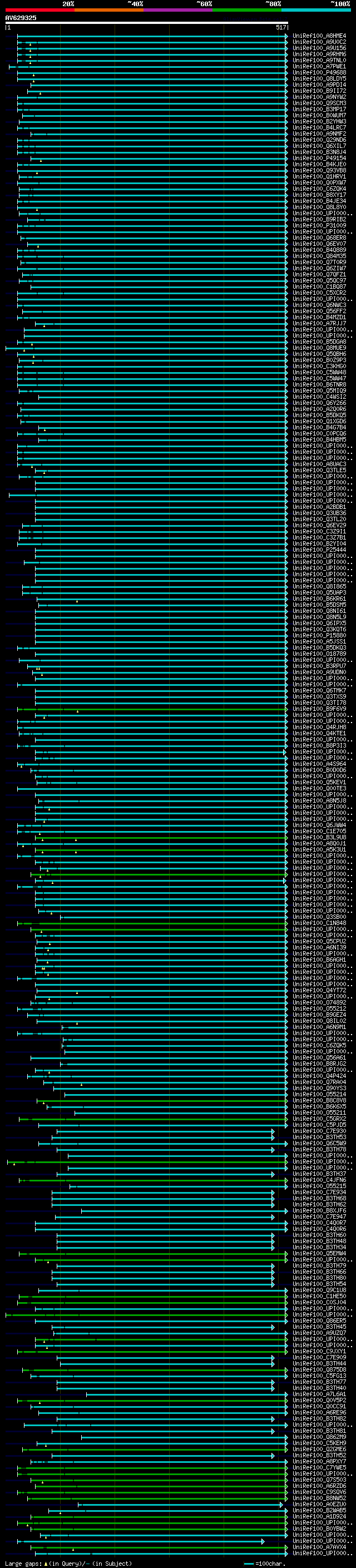Select UniRef100_P49154 entry label
Screen dimensions: 356x1568
click(319, 159)
